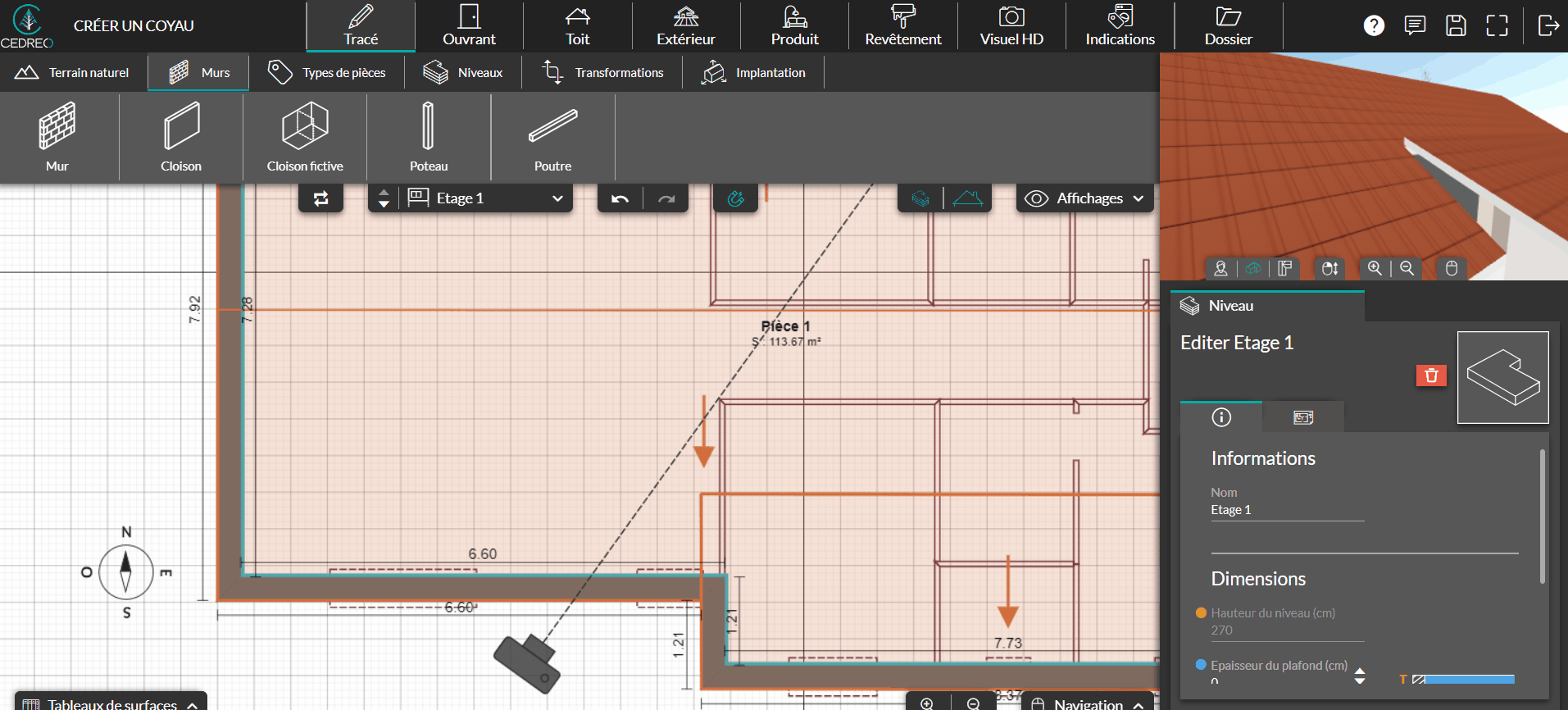Open the Etage 1 level dropdown
This screenshot has width=1568, height=710.
[485, 198]
